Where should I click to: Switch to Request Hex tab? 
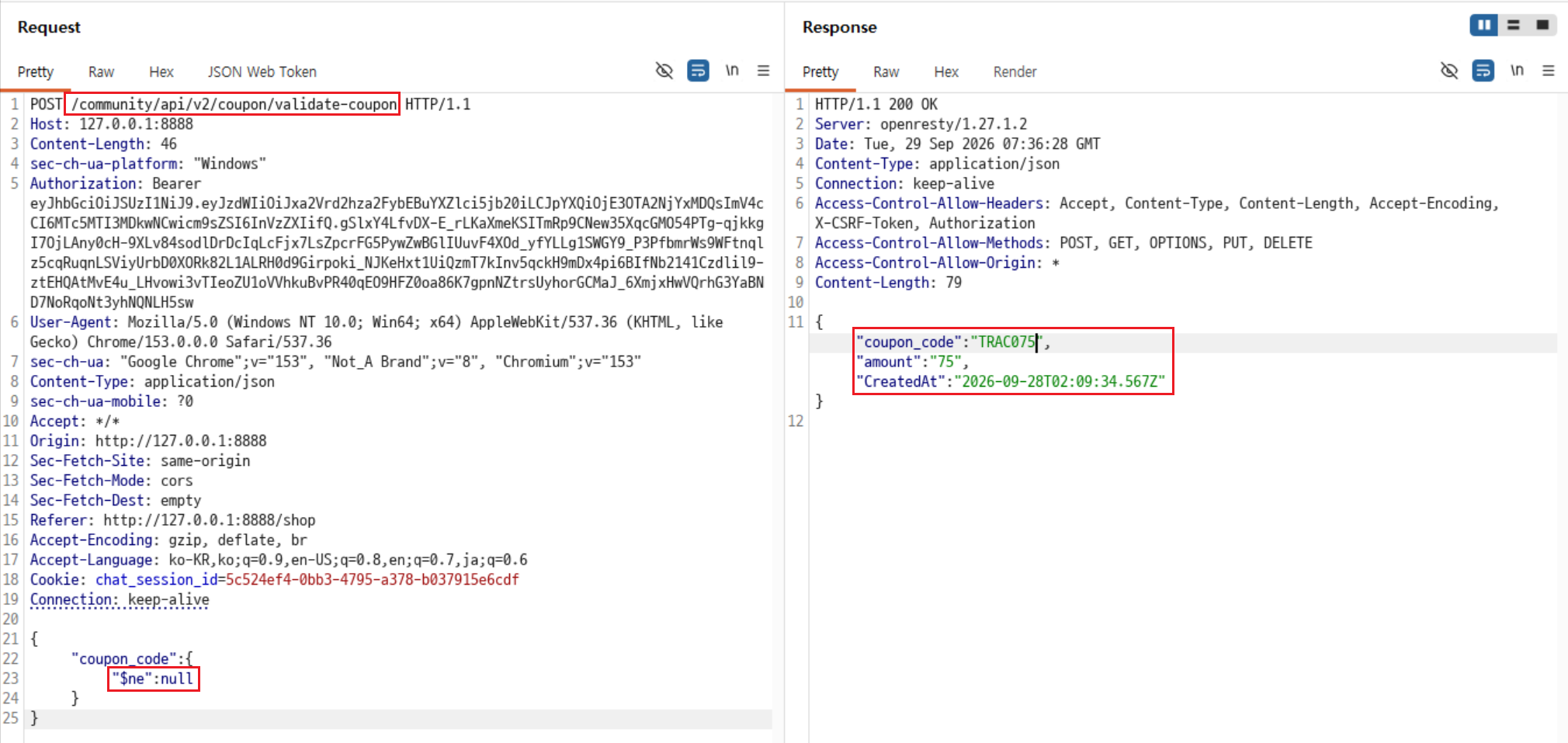pos(161,71)
